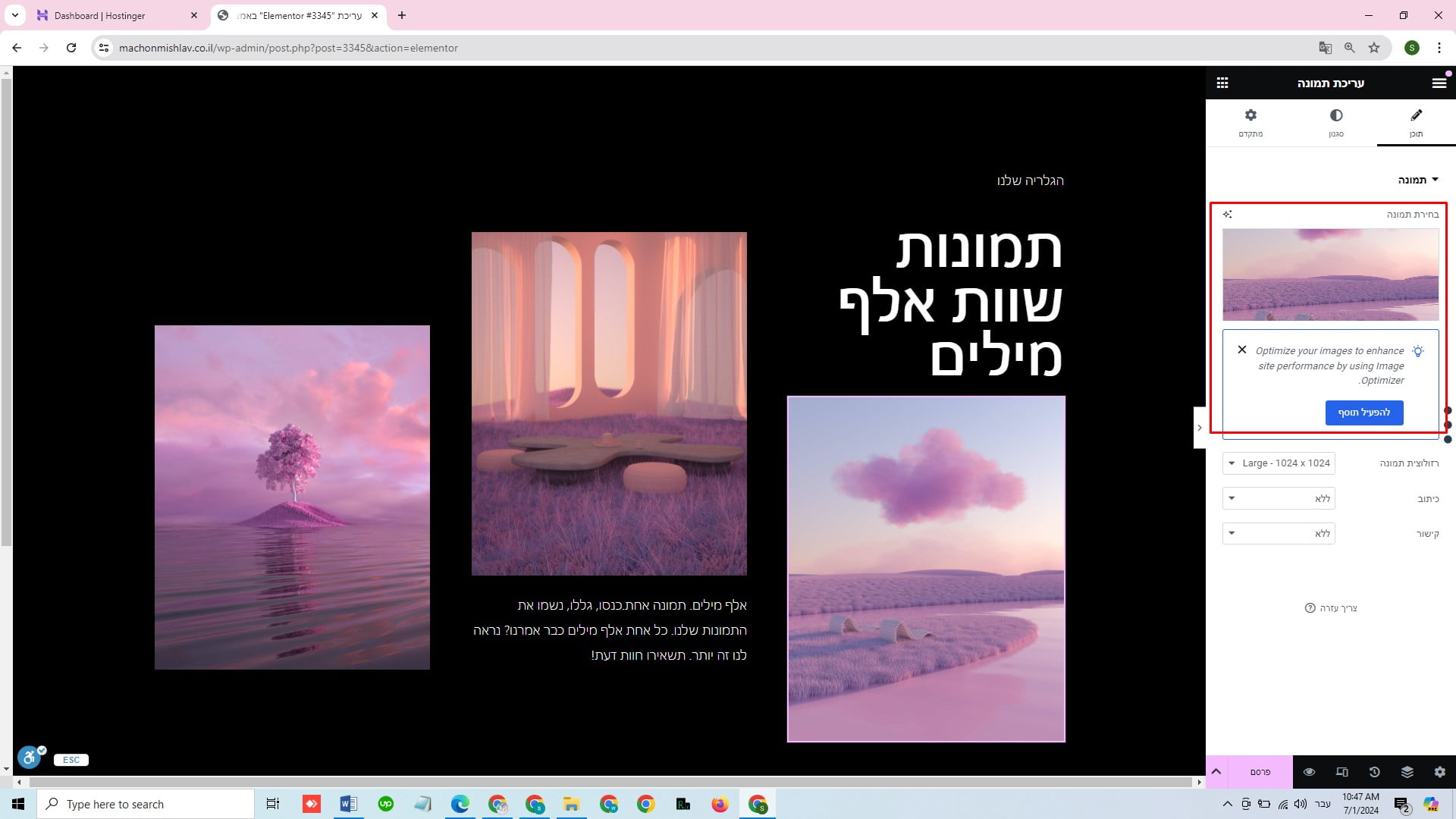The width and height of the screenshot is (1456, 819).
Task: Click the blue להפעיל תוסף button
Action: click(1363, 413)
